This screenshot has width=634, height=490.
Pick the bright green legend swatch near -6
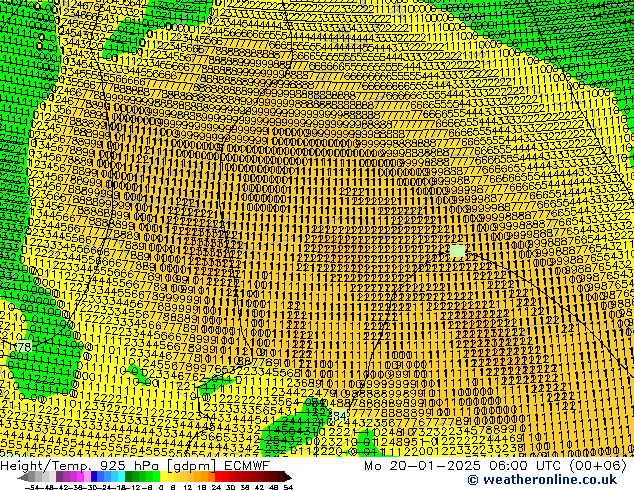156,477
